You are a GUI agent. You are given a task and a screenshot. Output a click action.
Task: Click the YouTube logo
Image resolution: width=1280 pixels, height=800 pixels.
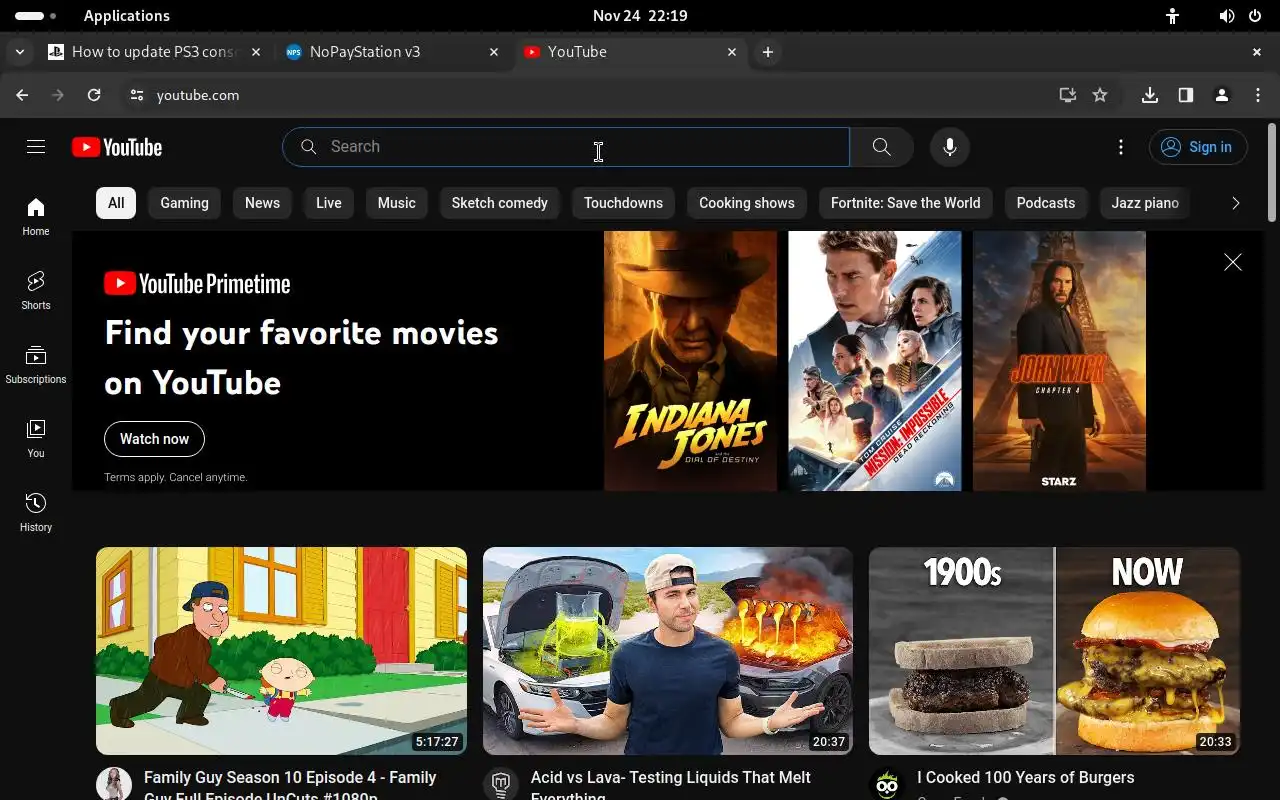coord(117,147)
